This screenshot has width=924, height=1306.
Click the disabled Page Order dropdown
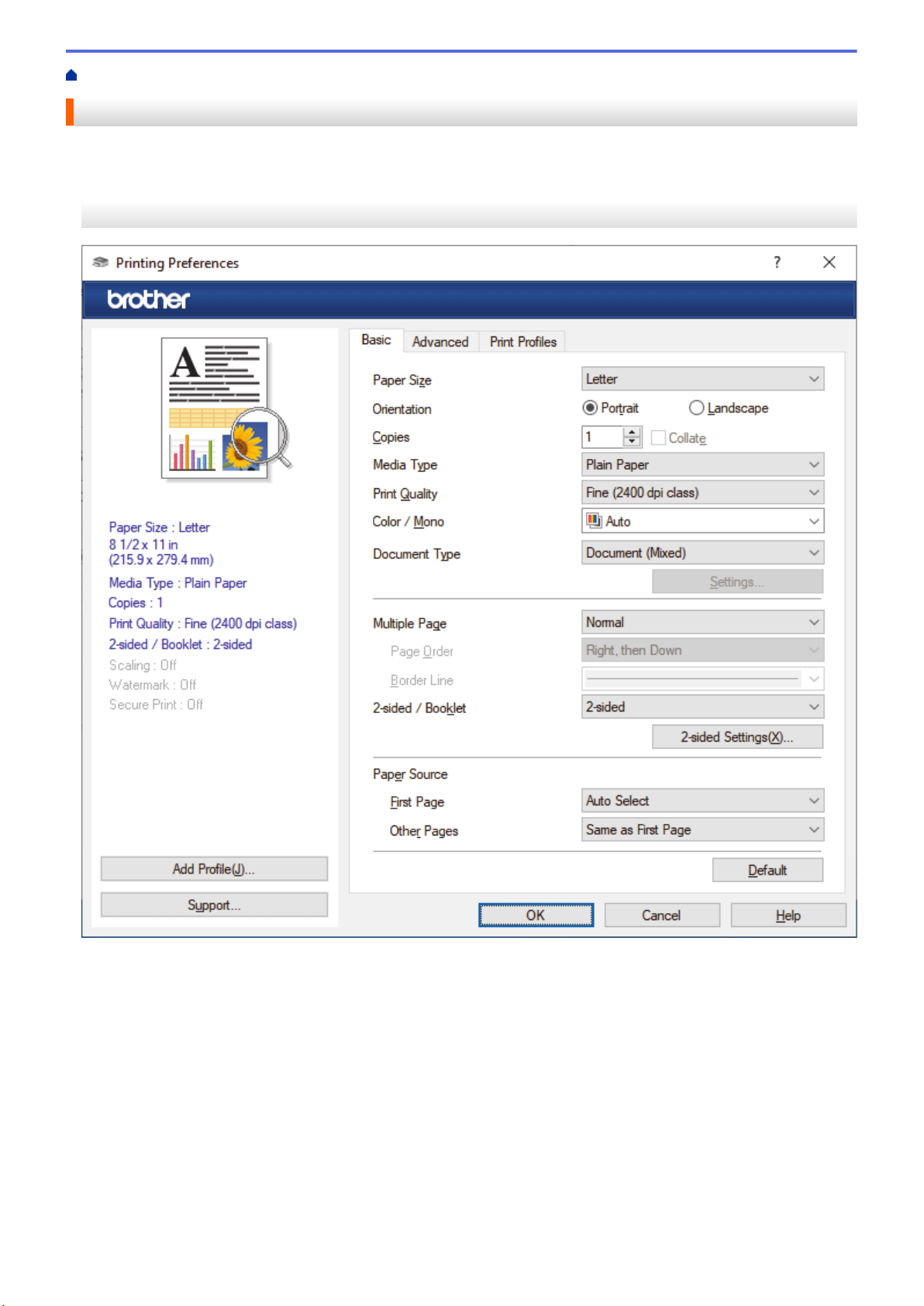click(x=702, y=650)
